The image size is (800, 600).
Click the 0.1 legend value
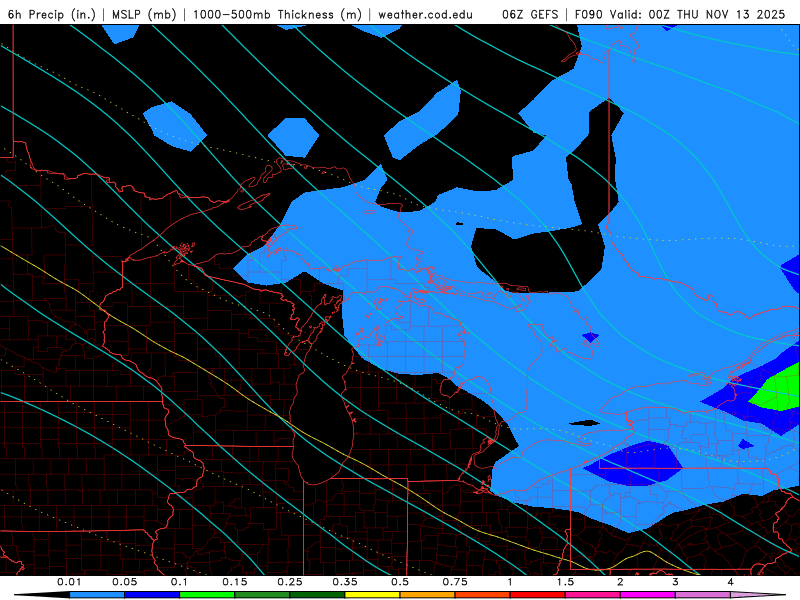(x=179, y=582)
